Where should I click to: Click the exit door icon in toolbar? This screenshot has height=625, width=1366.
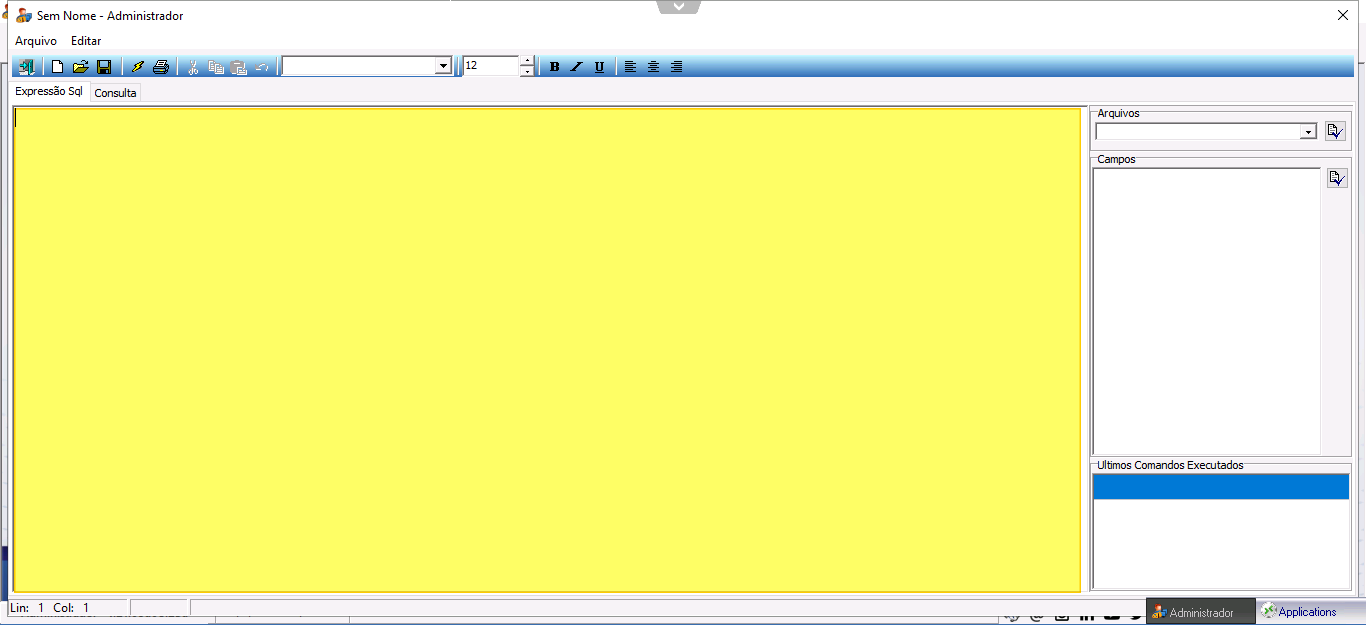pyautogui.click(x=27, y=67)
